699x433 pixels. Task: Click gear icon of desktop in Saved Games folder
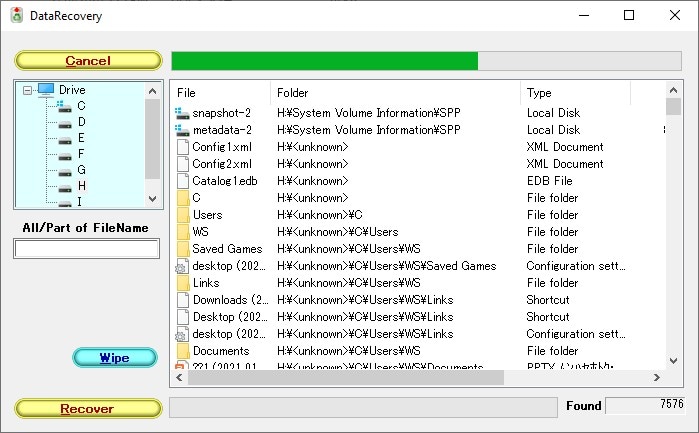pyautogui.click(x=182, y=266)
